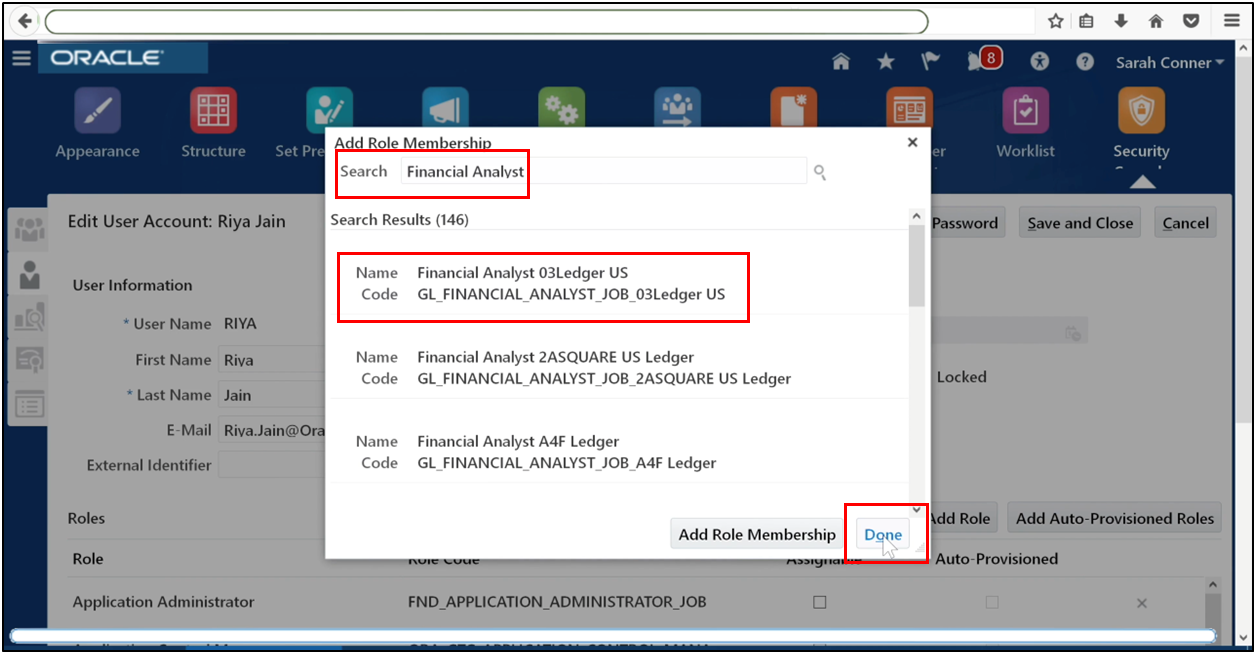Image resolution: width=1256 pixels, height=656 pixels.
Task: Run search with the magnifier icon
Action: tap(819, 171)
